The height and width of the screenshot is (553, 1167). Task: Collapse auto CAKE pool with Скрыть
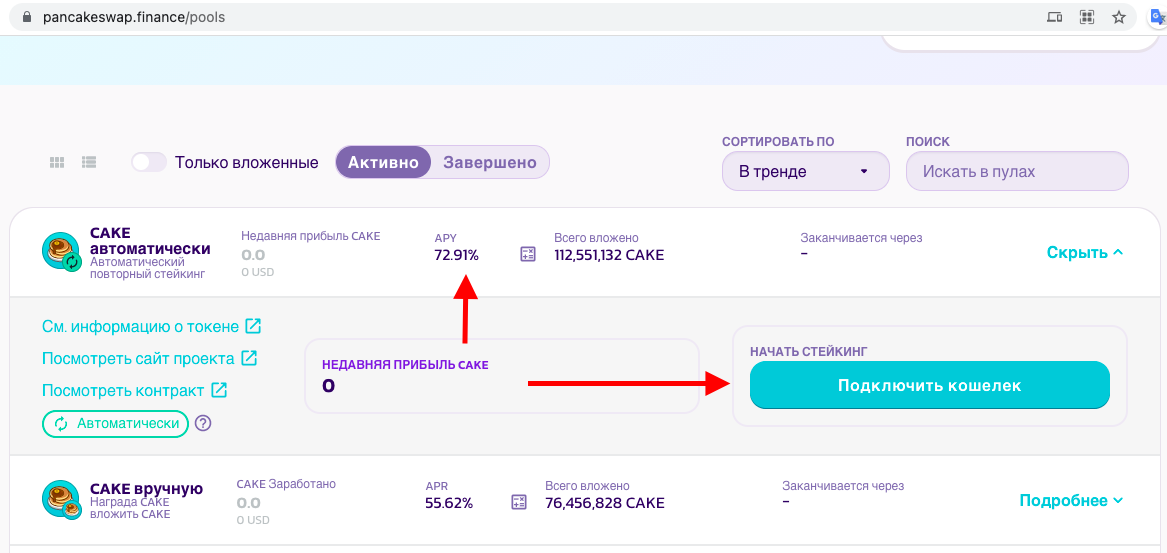1085,252
